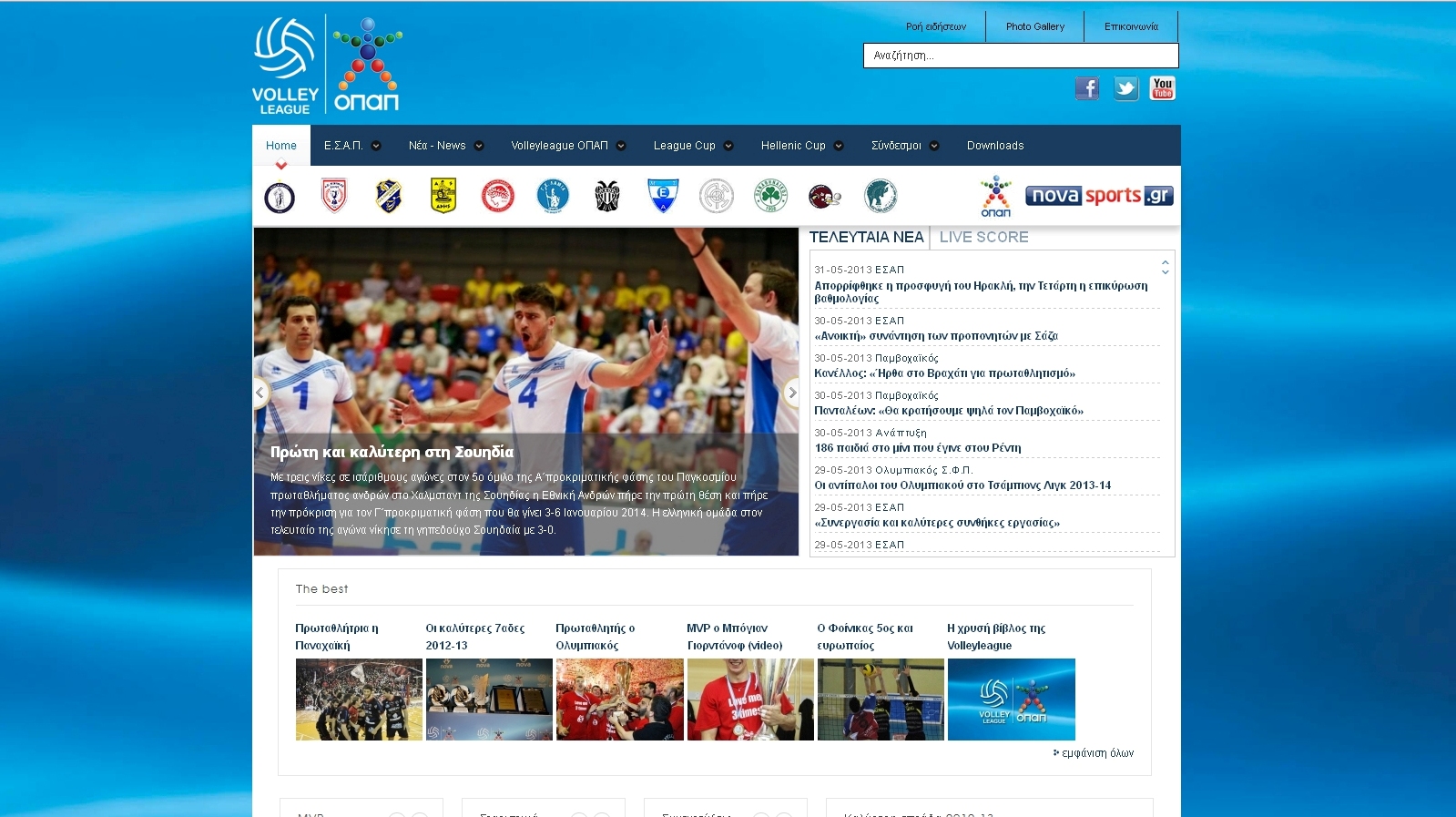Select the black double-headed eagle PAOK crest

(x=607, y=196)
